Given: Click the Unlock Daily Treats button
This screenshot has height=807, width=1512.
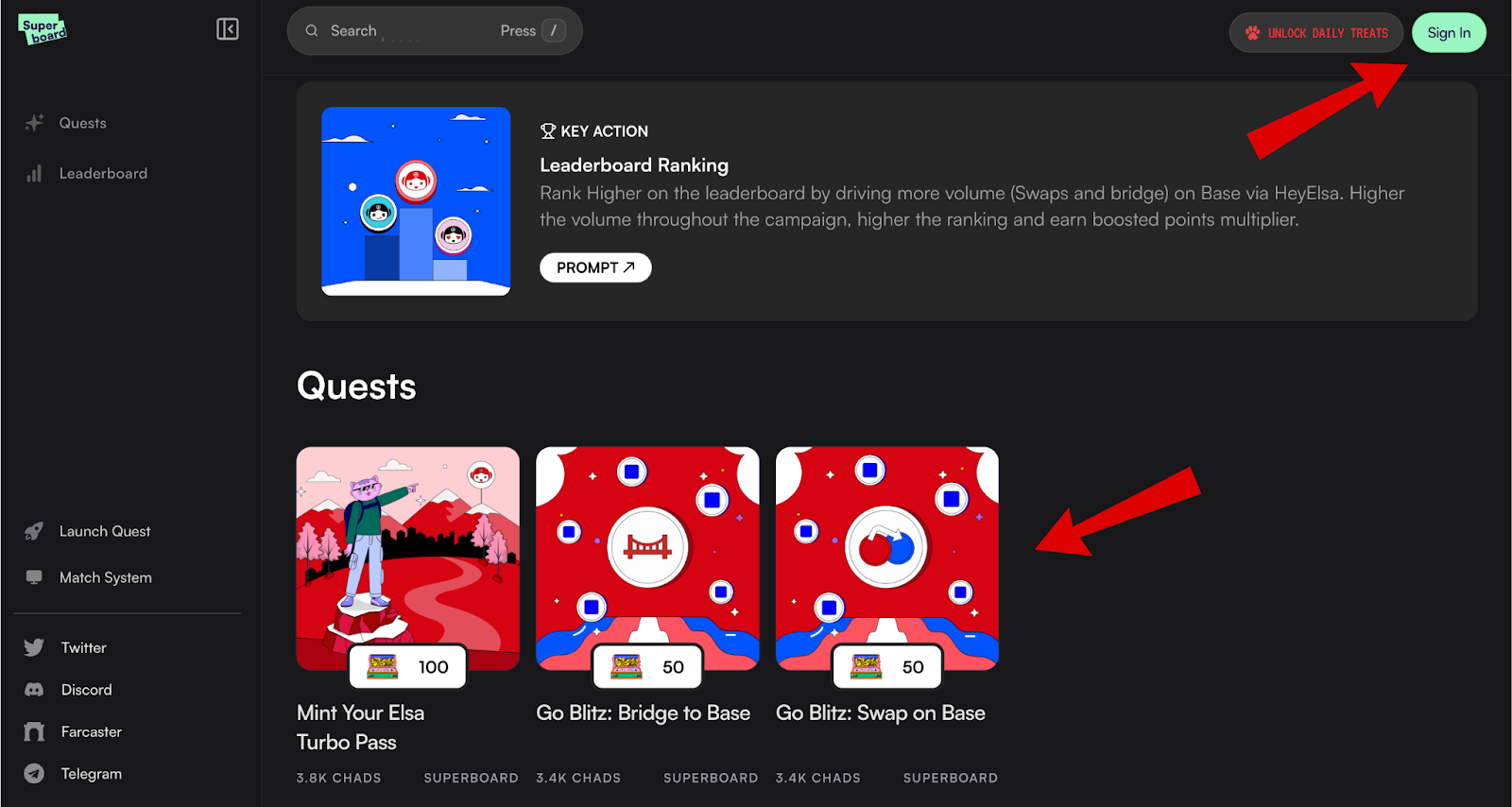Looking at the screenshot, I should 1315,33.
